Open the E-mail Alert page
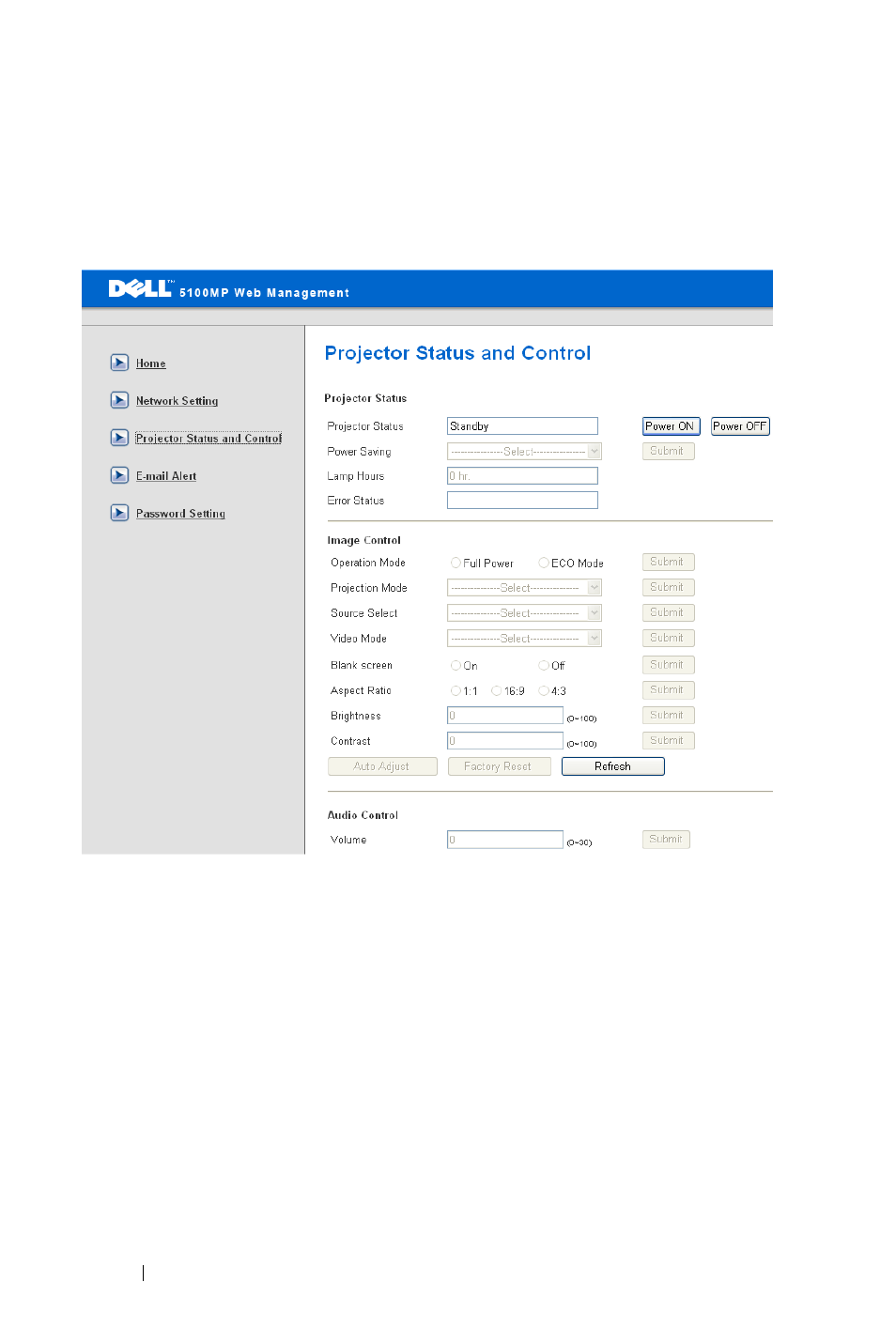 point(166,476)
